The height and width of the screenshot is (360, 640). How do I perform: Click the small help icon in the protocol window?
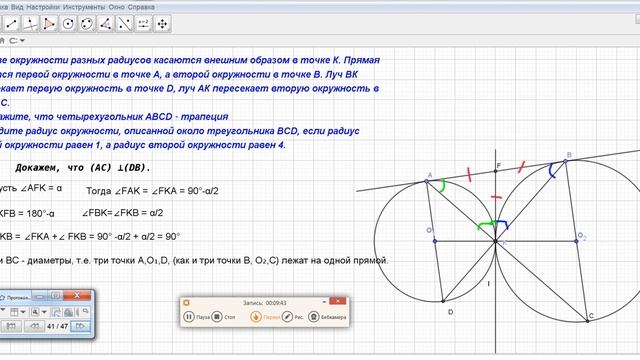[x=85, y=311]
